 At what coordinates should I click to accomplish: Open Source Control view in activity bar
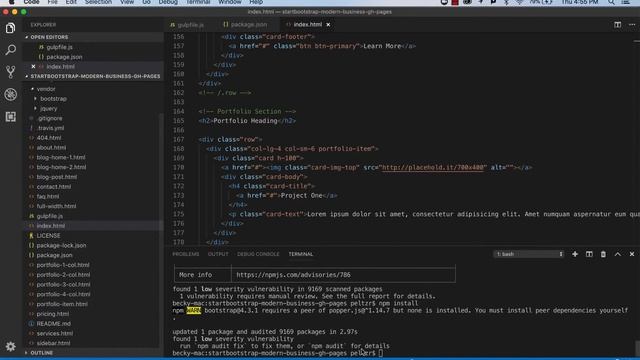click(x=11, y=72)
